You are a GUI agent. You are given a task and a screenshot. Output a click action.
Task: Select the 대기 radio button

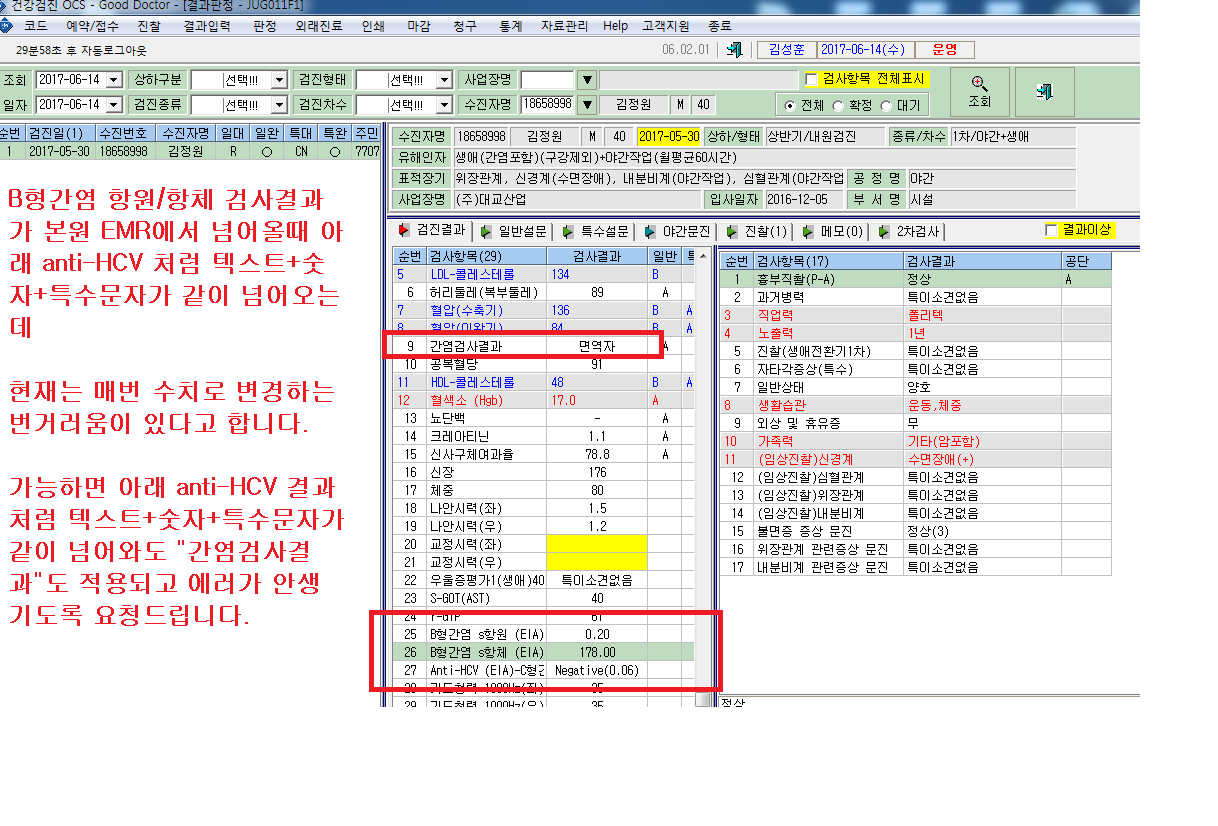[x=885, y=105]
